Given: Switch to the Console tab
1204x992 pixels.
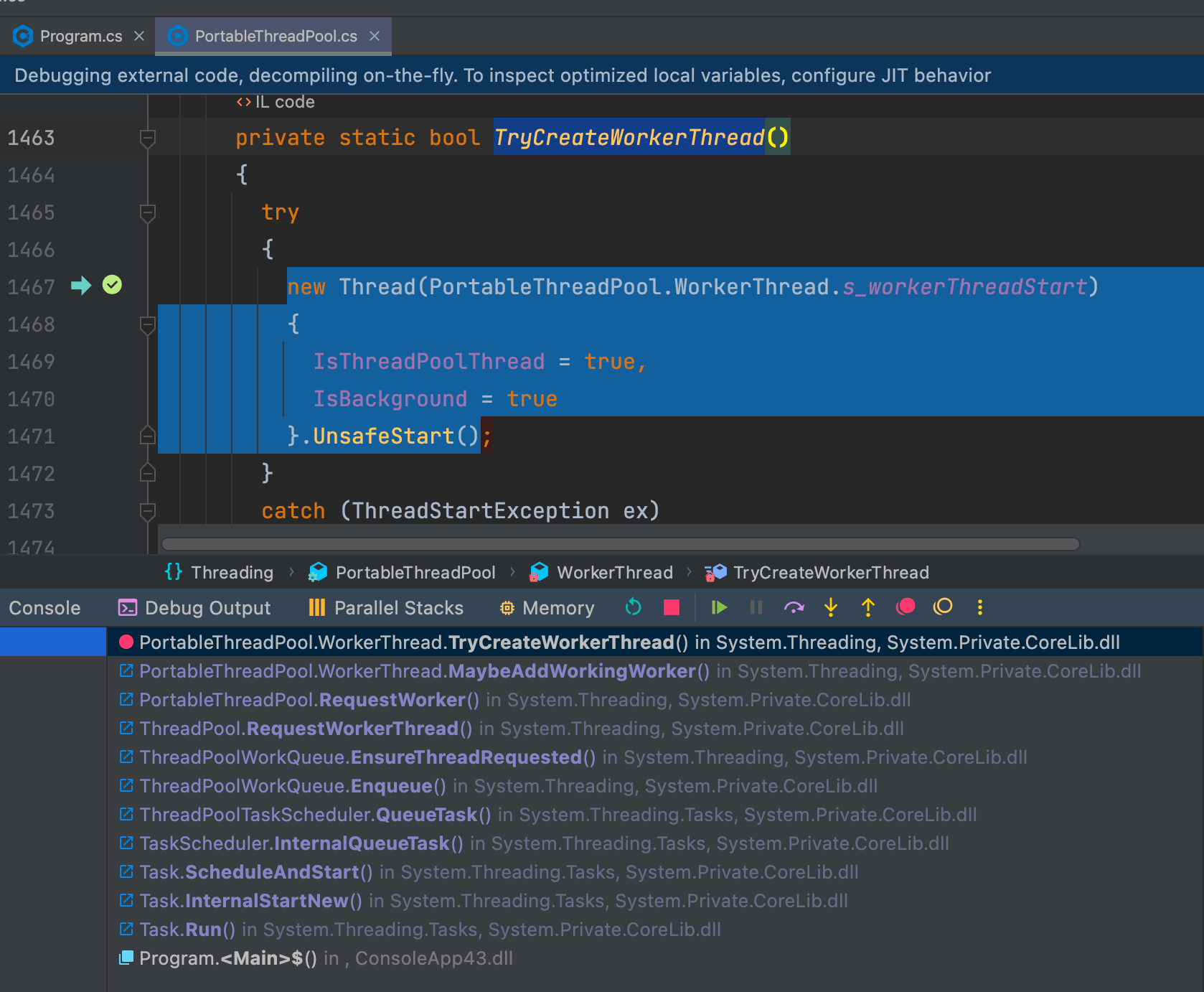Looking at the screenshot, I should [44, 608].
